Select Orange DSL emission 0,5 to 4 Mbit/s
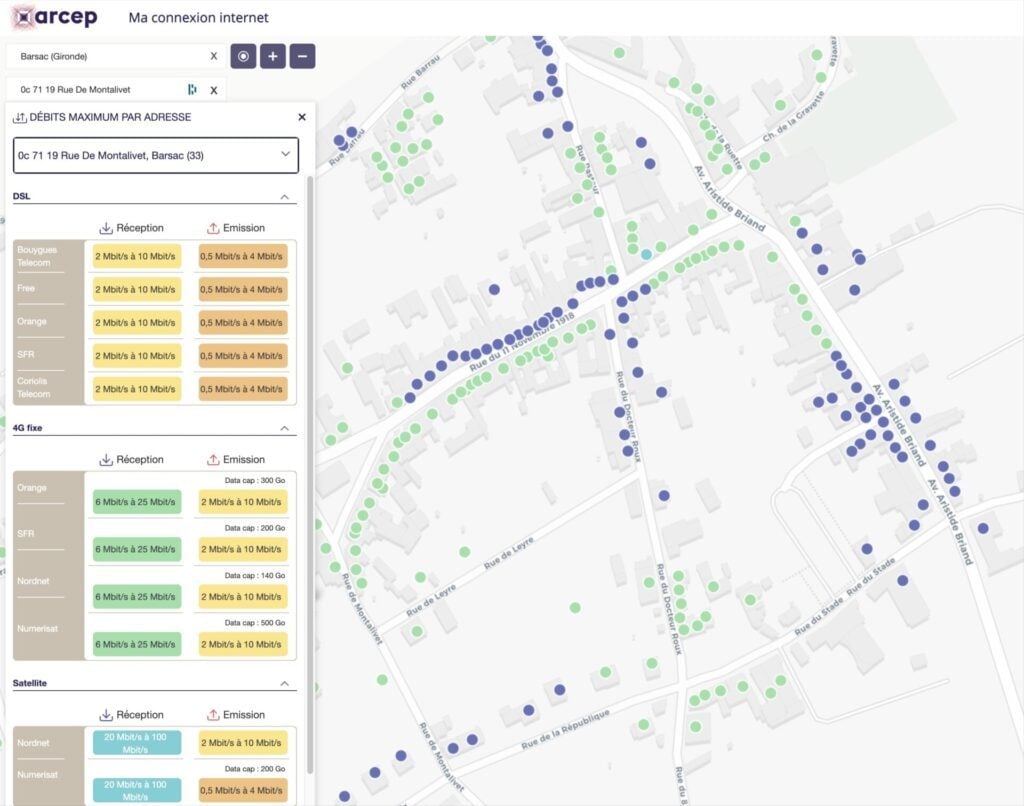The height and width of the screenshot is (806, 1024). pos(242,323)
